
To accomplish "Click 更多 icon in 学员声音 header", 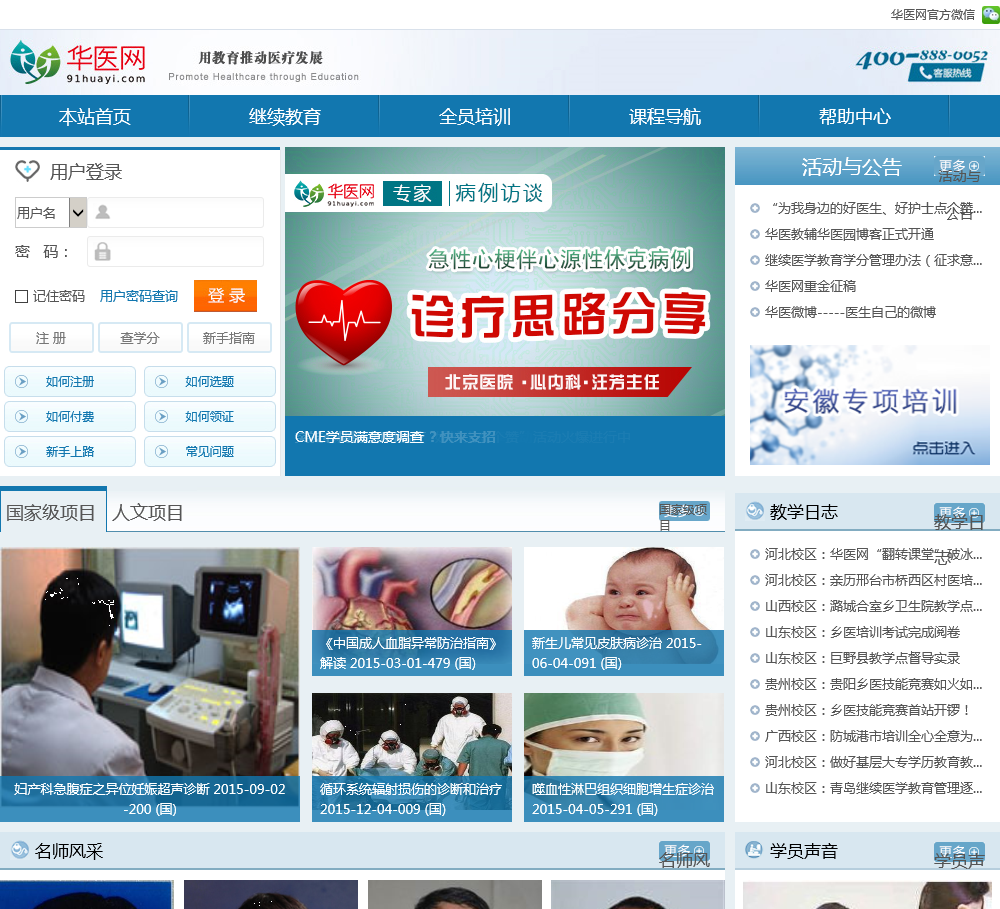I will click(x=959, y=852).
